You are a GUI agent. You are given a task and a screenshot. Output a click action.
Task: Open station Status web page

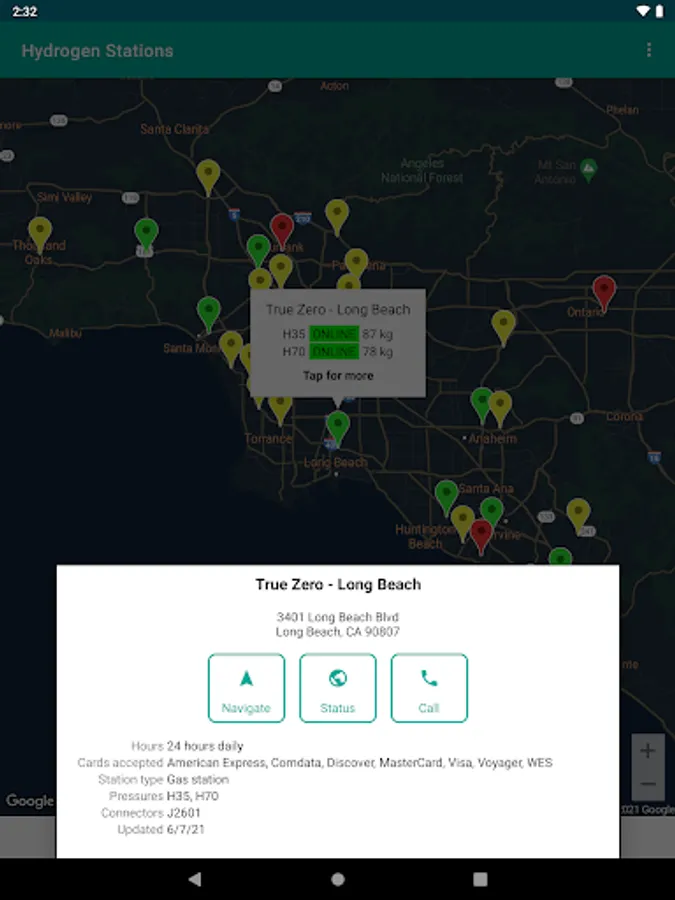tap(338, 688)
